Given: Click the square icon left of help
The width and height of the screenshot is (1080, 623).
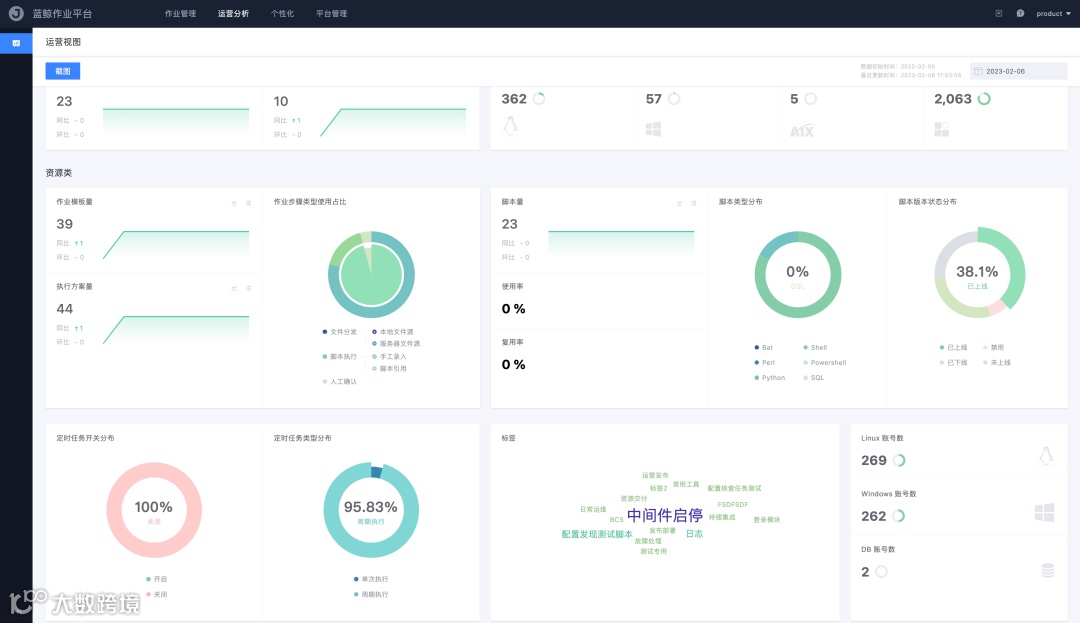Looking at the screenshot, I should tap(999, 13).
